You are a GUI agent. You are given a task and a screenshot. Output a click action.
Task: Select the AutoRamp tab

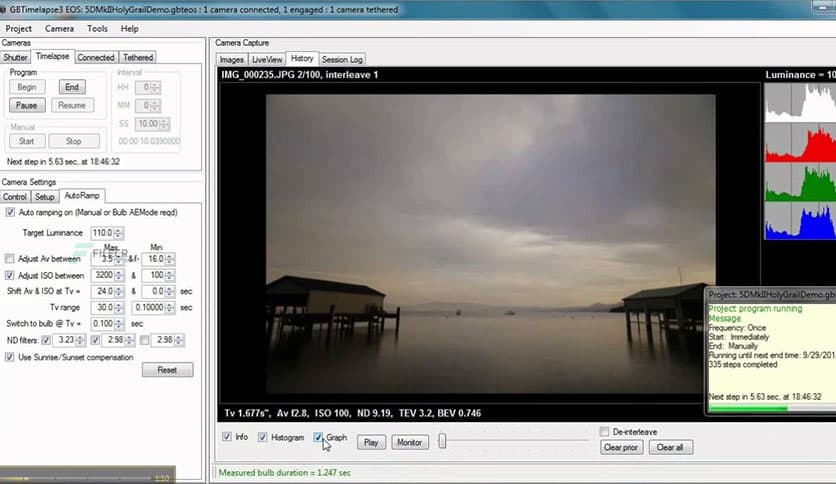pyautogui.click(x=82, y=196)
